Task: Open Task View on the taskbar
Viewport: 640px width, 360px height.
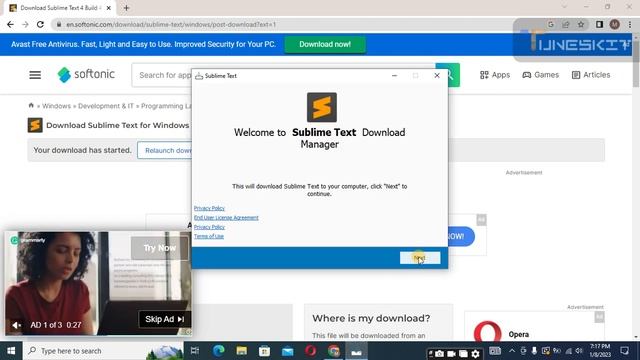Action: pos(195,351)
